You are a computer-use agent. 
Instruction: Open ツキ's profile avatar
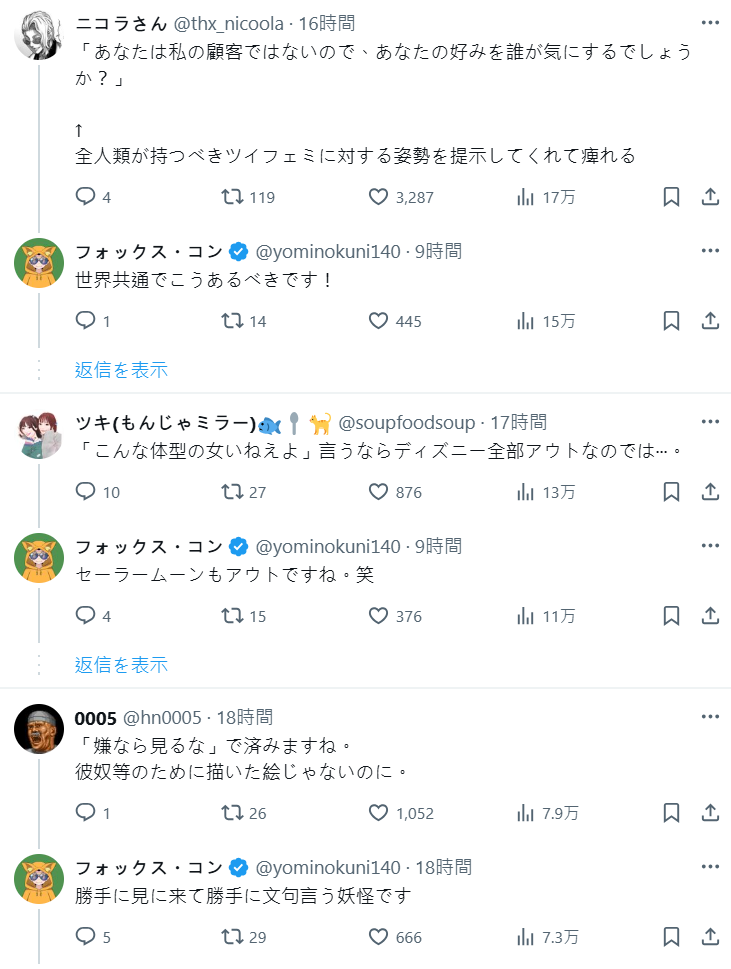coord(39,435)
